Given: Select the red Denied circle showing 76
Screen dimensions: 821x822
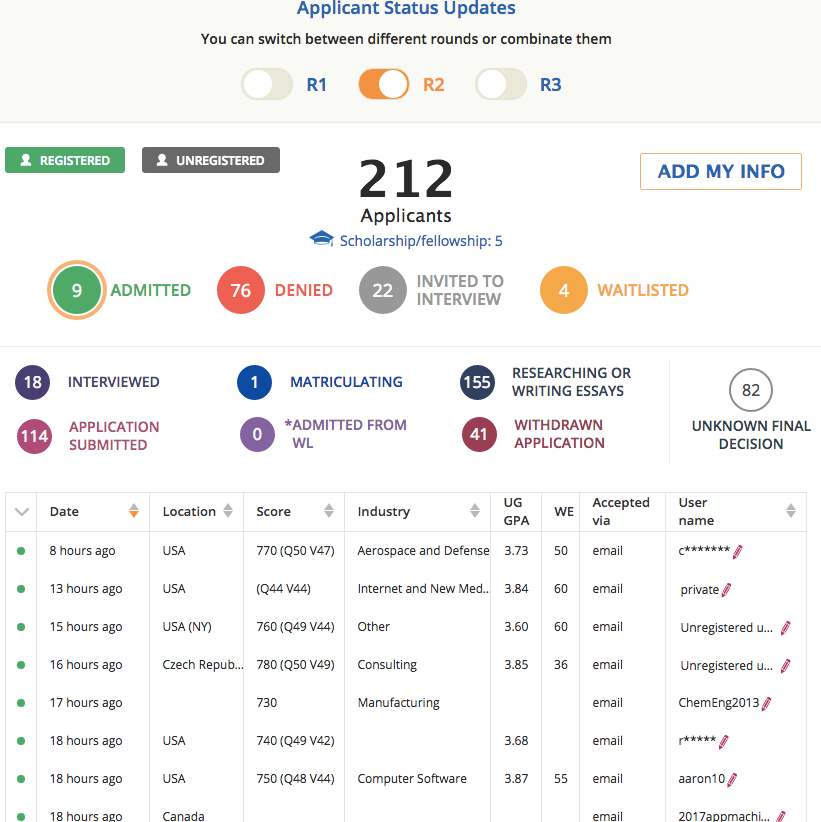Looking at the screenshot, I should [x=241, y=291].
